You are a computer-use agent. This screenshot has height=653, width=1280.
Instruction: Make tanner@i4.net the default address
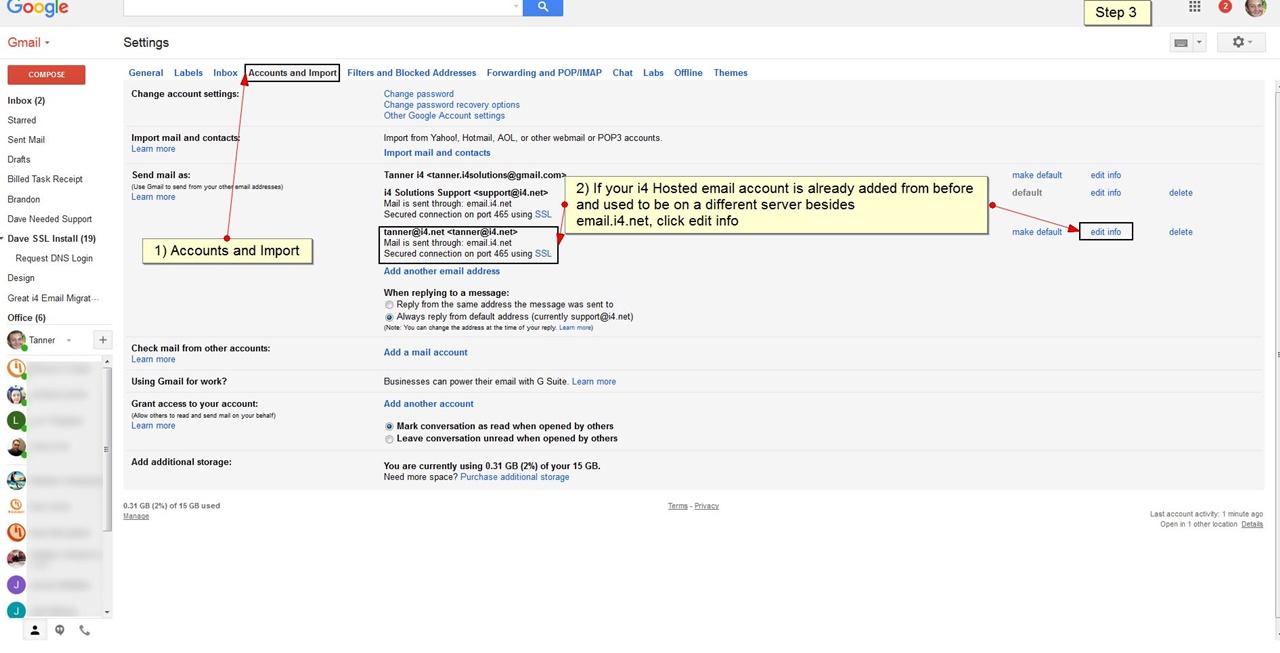(1037, 232)
